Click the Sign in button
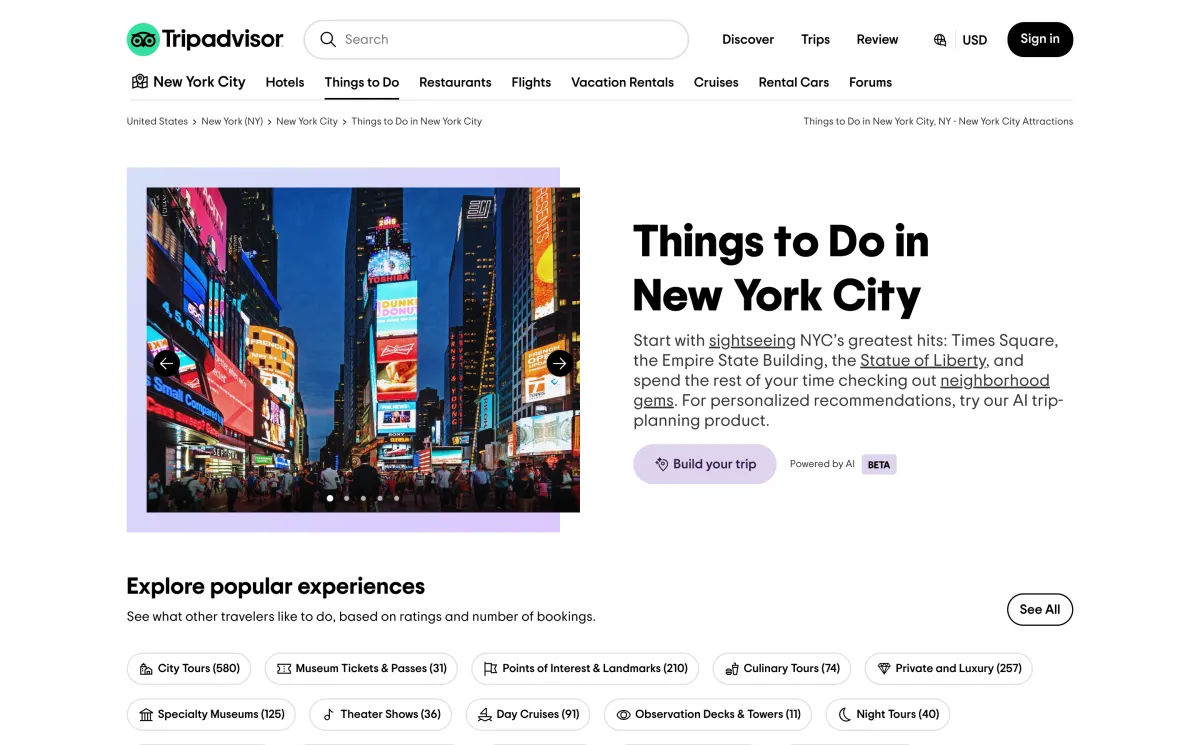1200x745 pixels. point(1040,39)
